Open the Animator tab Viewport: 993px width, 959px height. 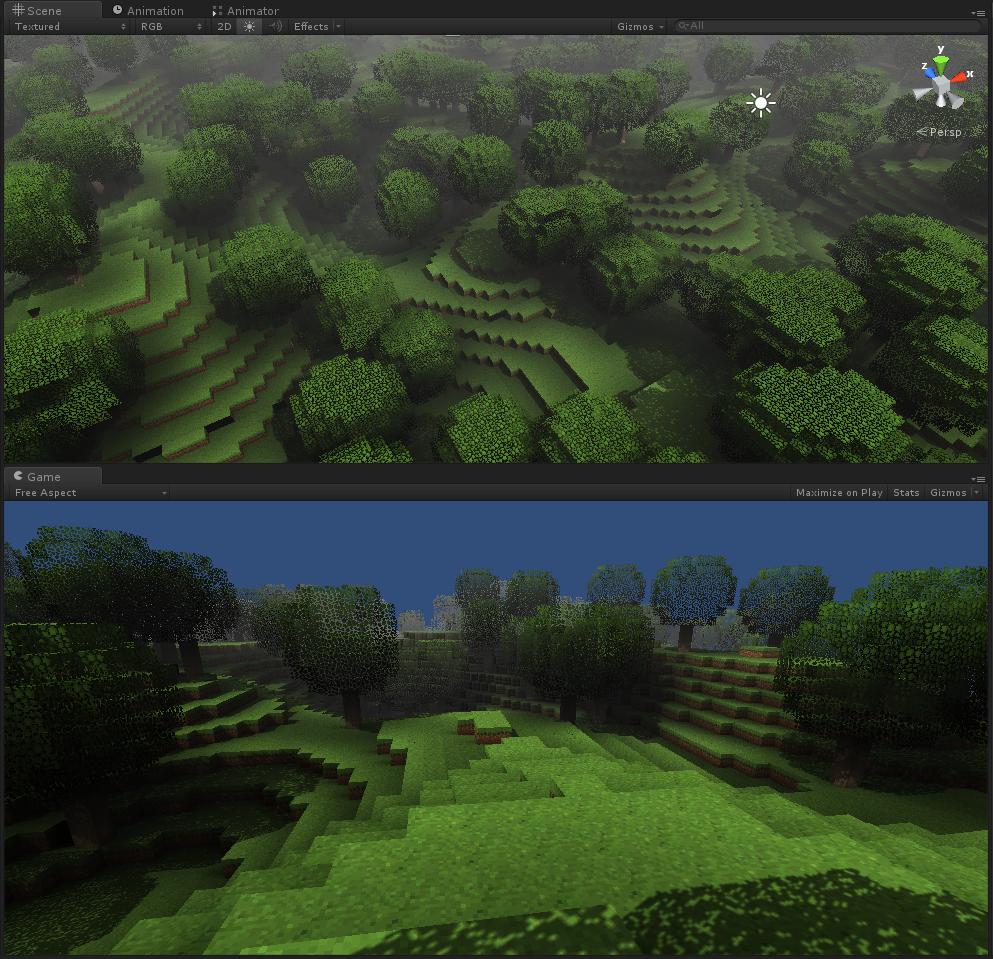point(245,10)
